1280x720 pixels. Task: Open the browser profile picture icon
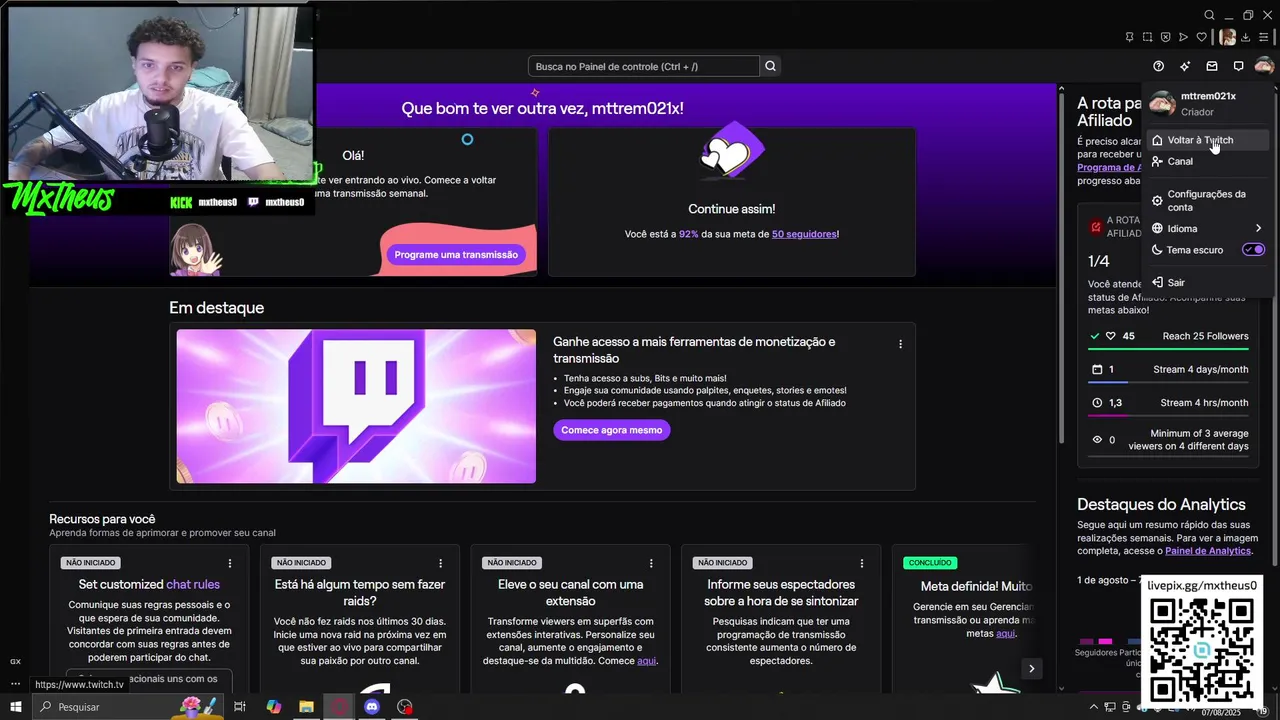point(1227,37)
